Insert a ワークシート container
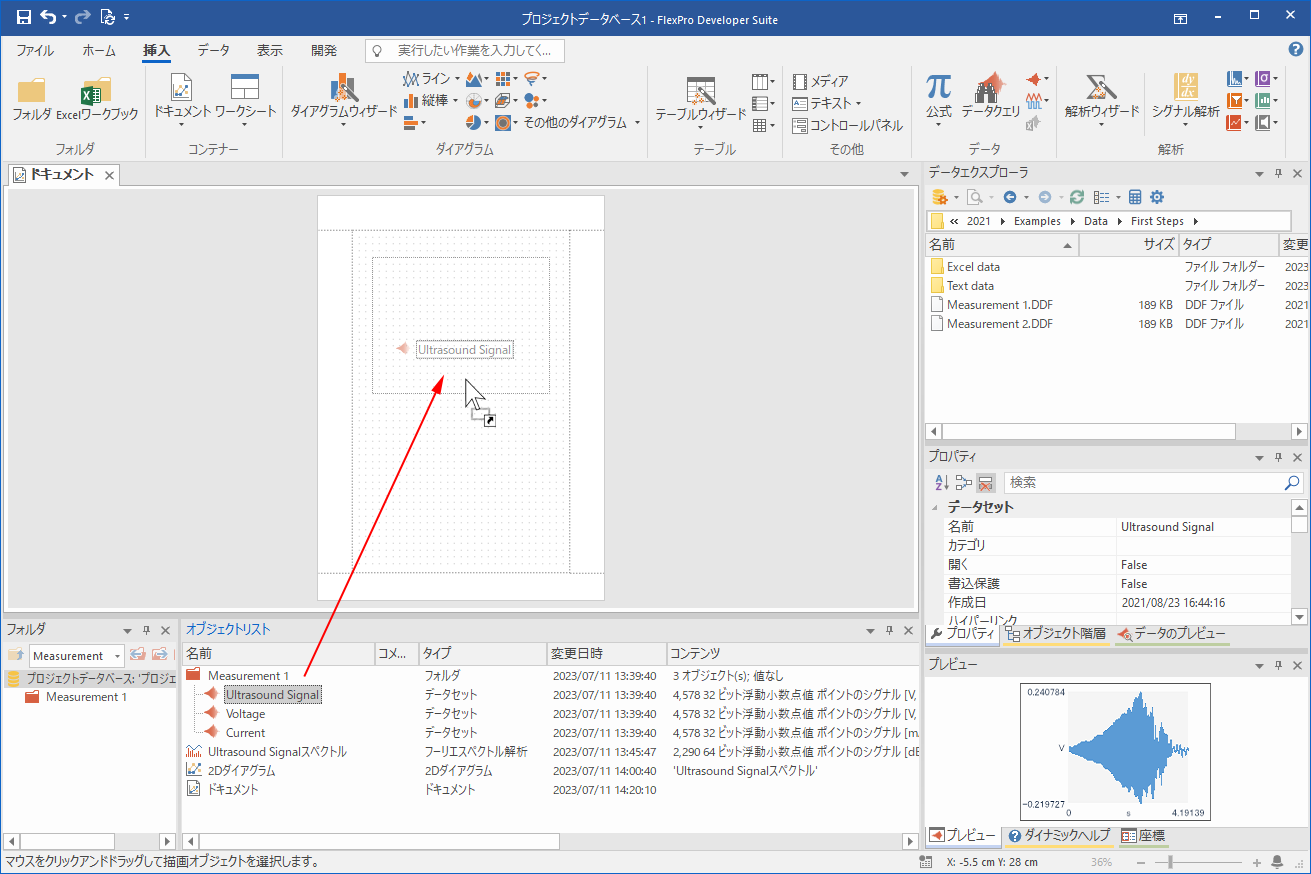Image resolution: width=1311 pixels, height=874 pixels. pyautogui.click(x=245, y=100)
